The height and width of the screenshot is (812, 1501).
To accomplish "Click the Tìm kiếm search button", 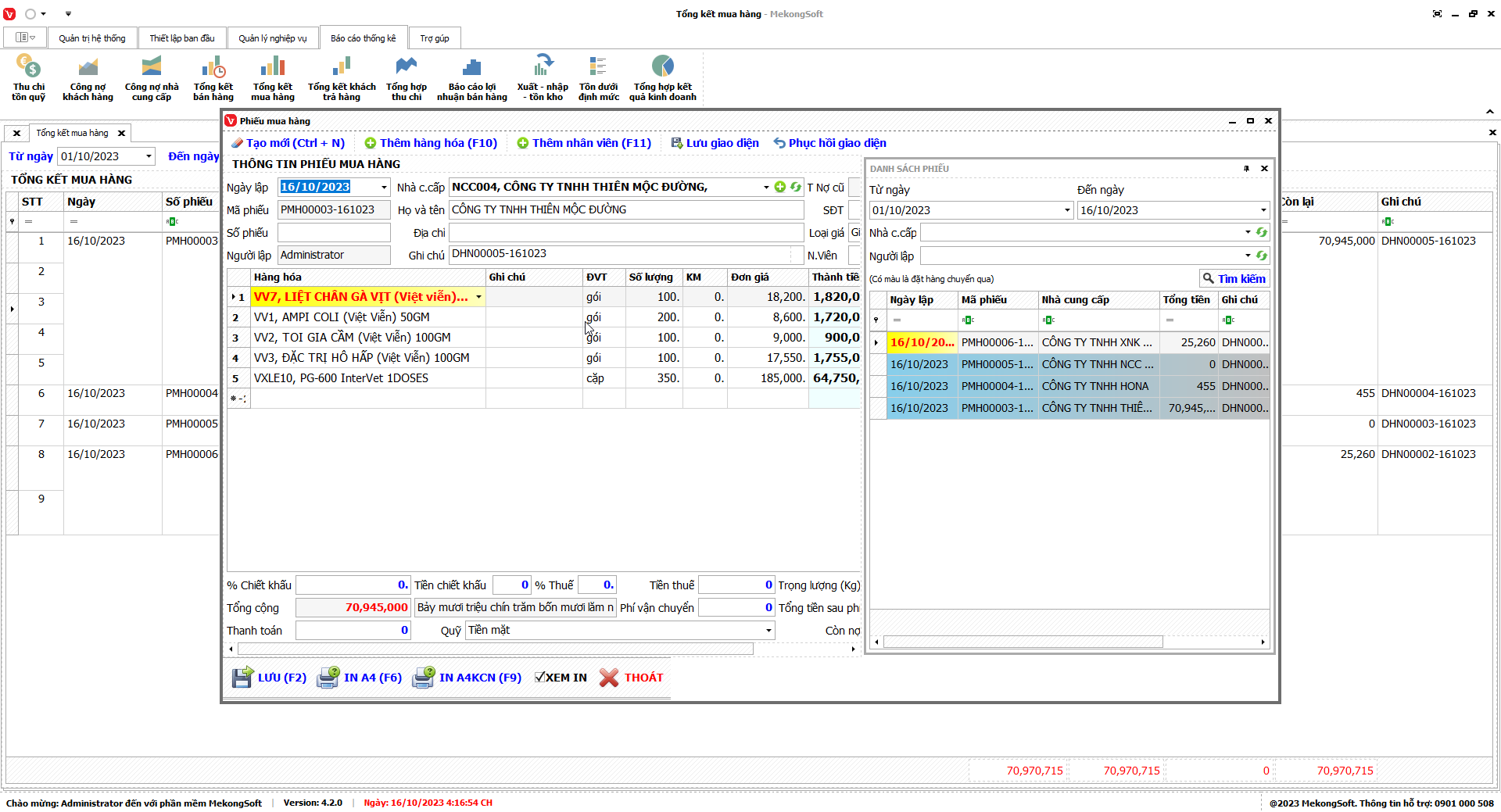I will point(1234,278).
